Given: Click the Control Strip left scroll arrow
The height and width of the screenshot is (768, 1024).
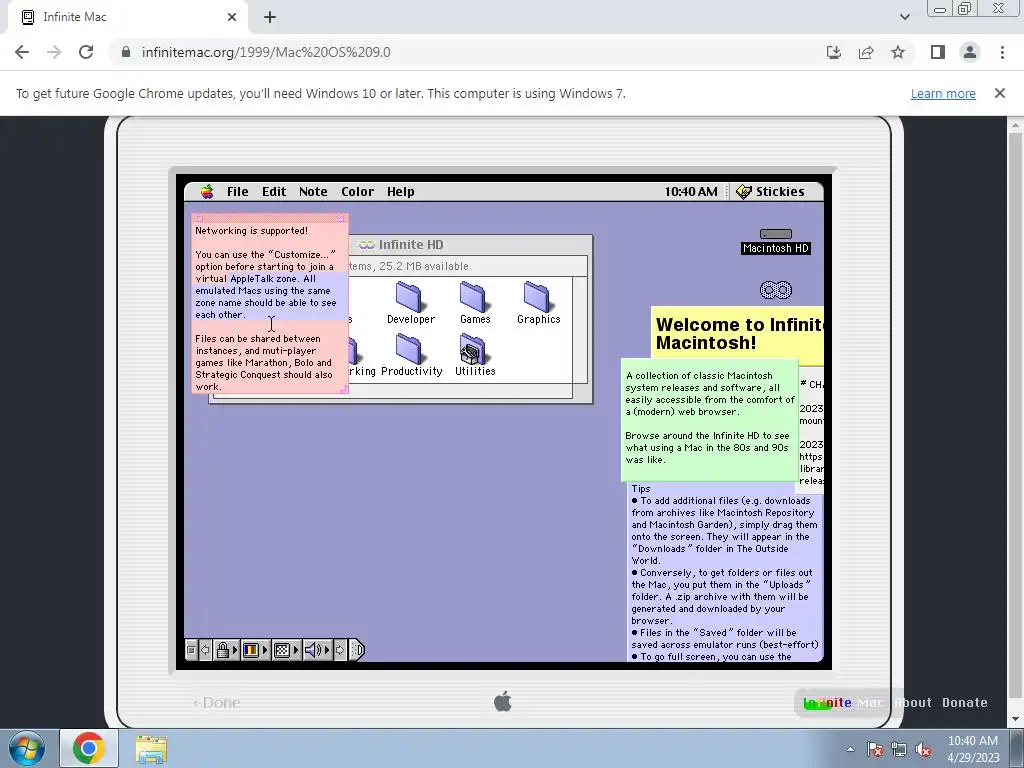Looking at the screenshot, I should coord(205,650).
